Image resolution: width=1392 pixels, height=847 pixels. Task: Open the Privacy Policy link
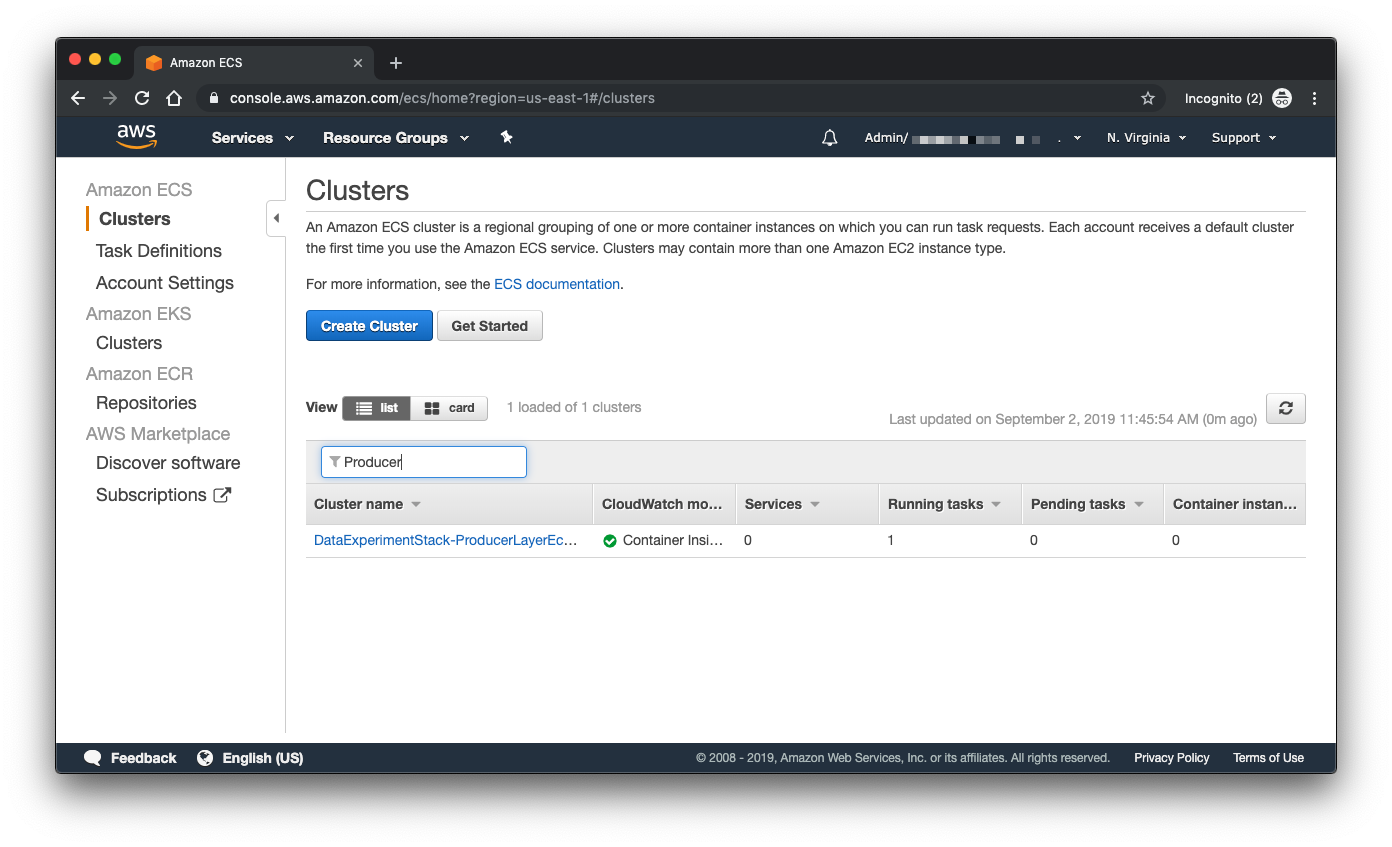[1172, 758]
